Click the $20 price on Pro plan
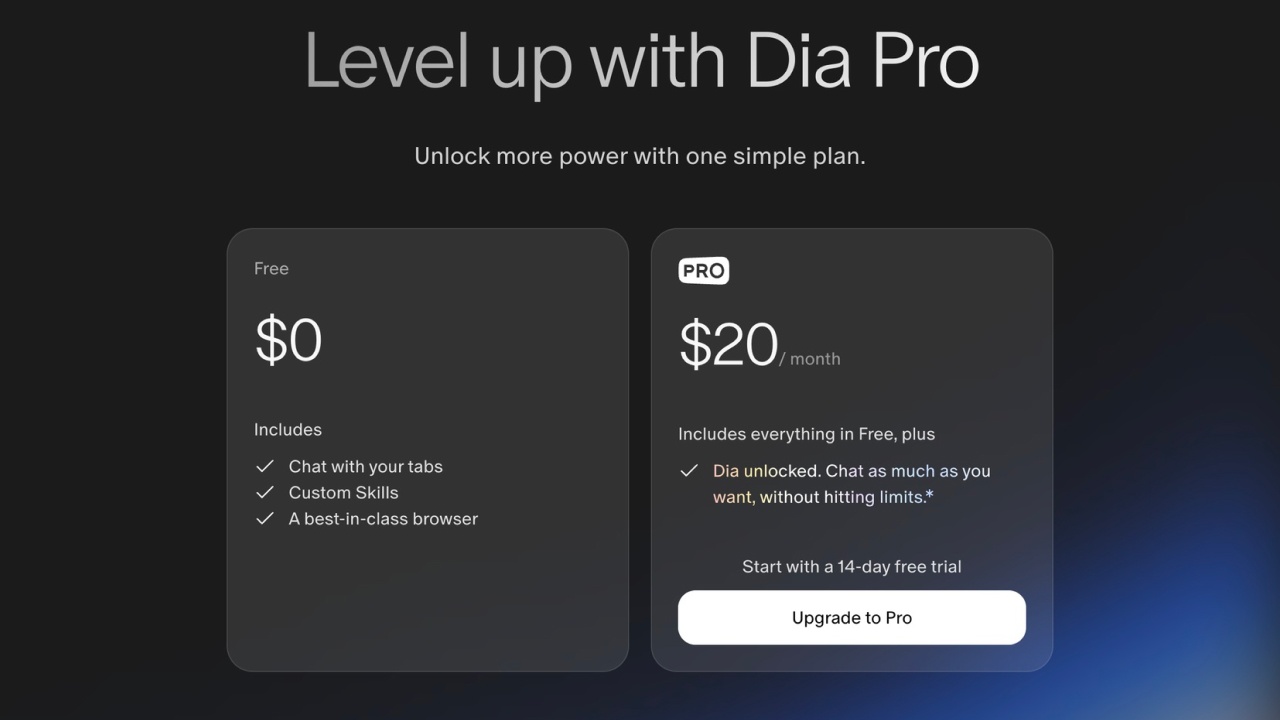Viewport: 1280px width, 720px height. tap(728, 345)
